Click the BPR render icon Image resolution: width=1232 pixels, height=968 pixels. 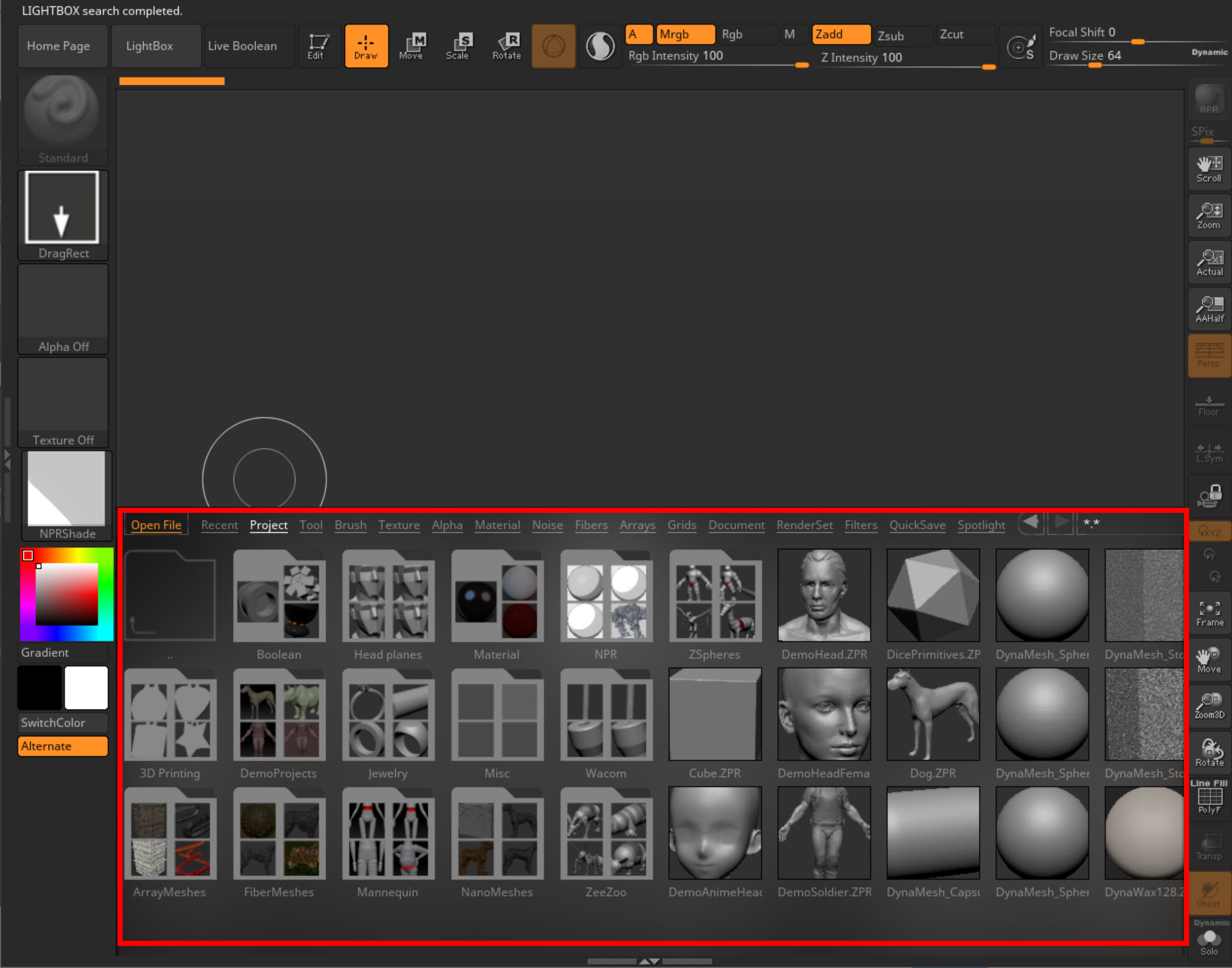1209,99
